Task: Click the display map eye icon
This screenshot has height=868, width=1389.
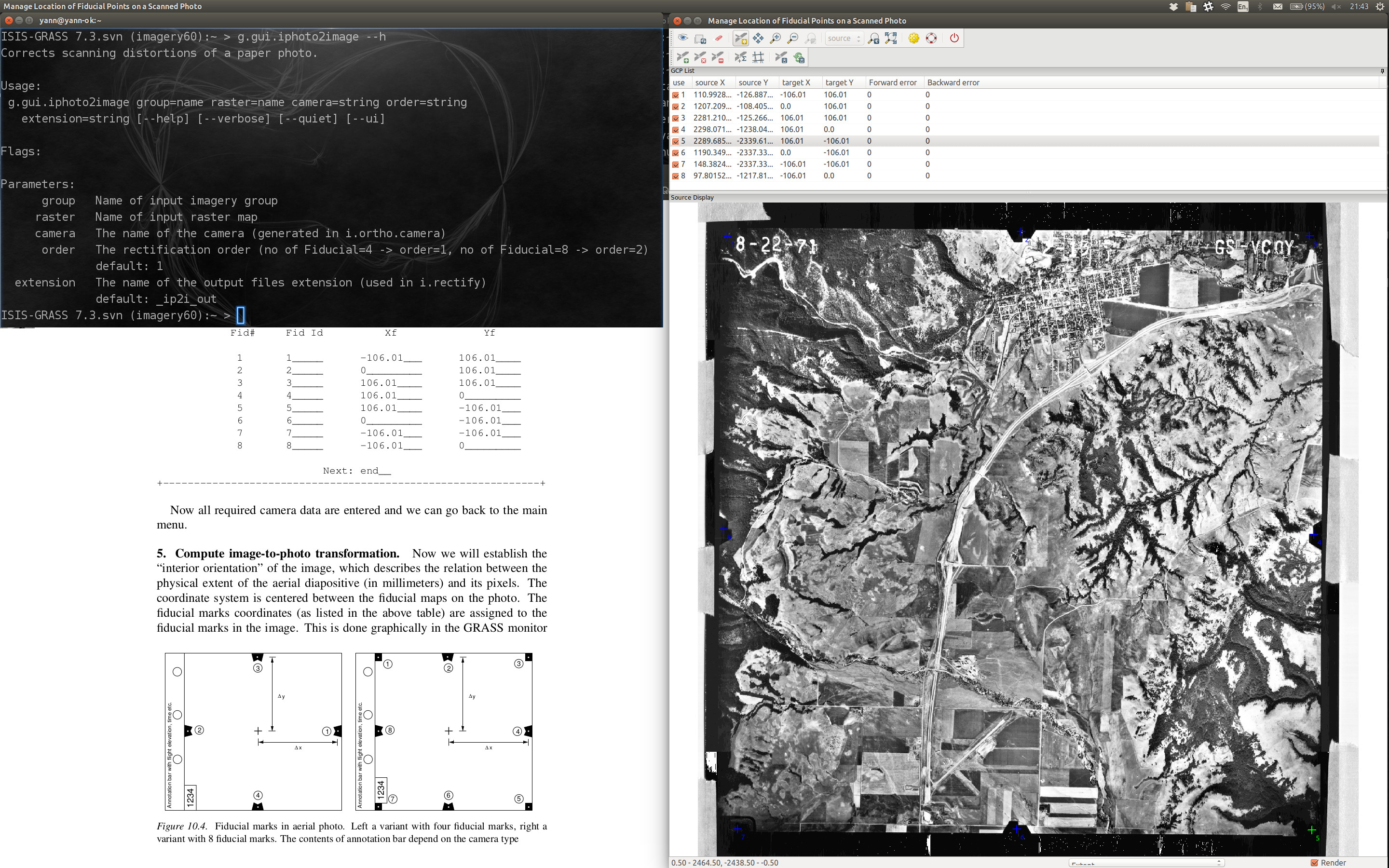Action: [x=682, y=38]
